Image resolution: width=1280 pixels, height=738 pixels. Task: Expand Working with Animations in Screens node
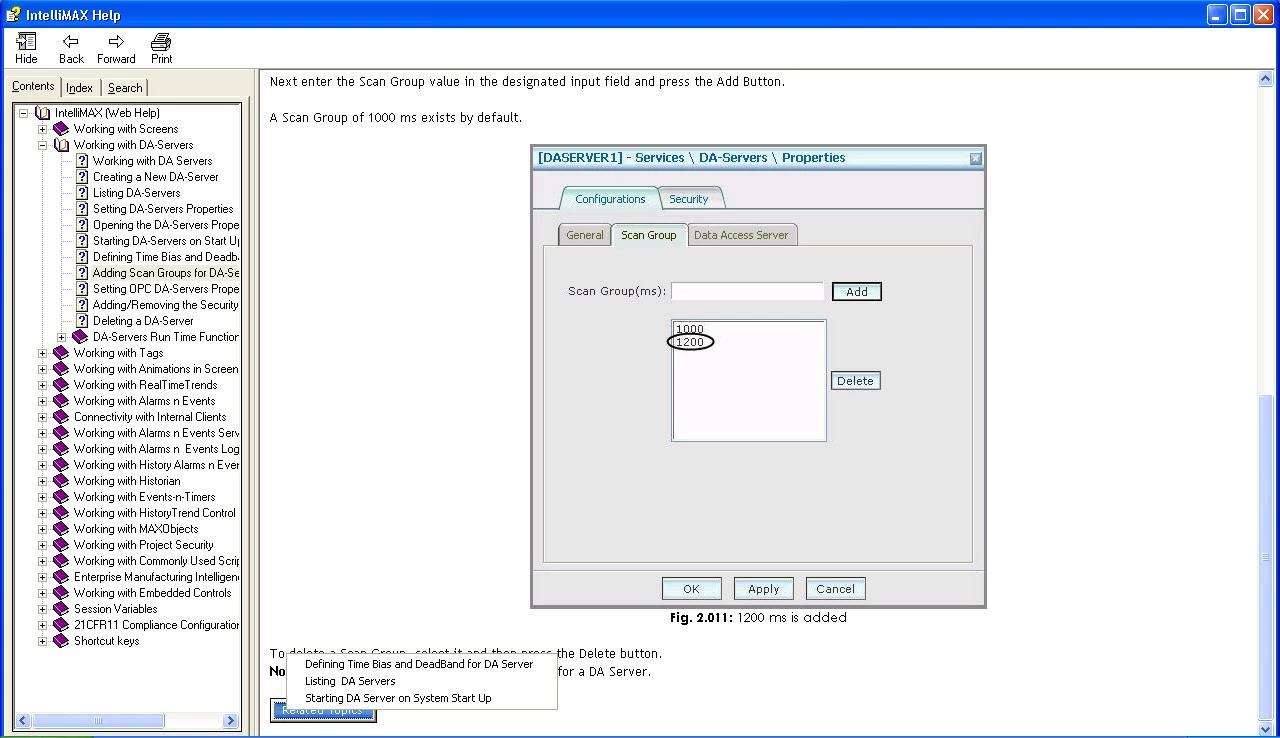coord(42,369)
